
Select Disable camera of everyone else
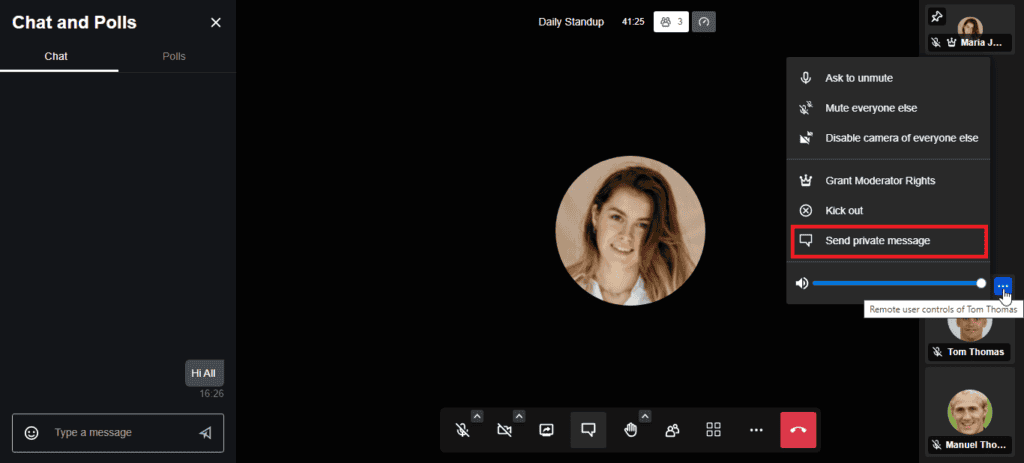(888, 138)
